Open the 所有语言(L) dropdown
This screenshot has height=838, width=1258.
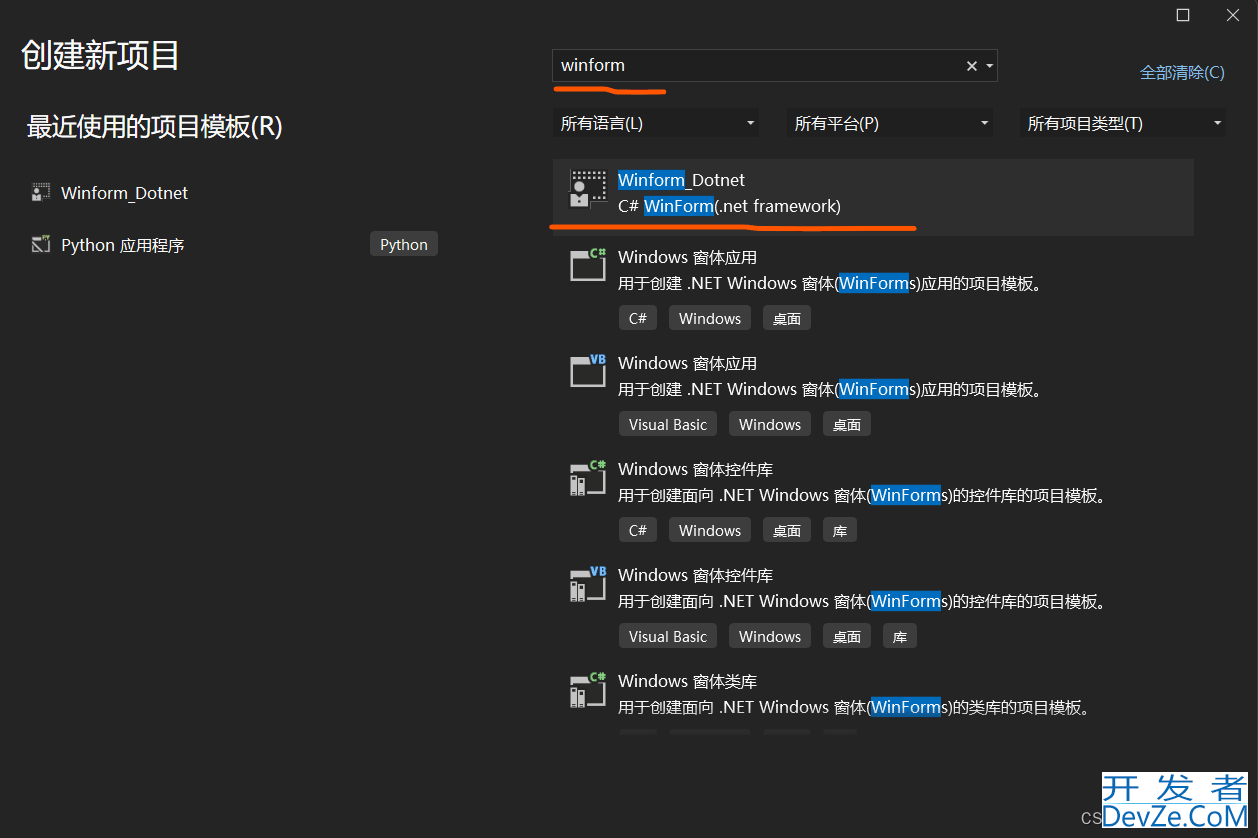[x=656, y=124]
